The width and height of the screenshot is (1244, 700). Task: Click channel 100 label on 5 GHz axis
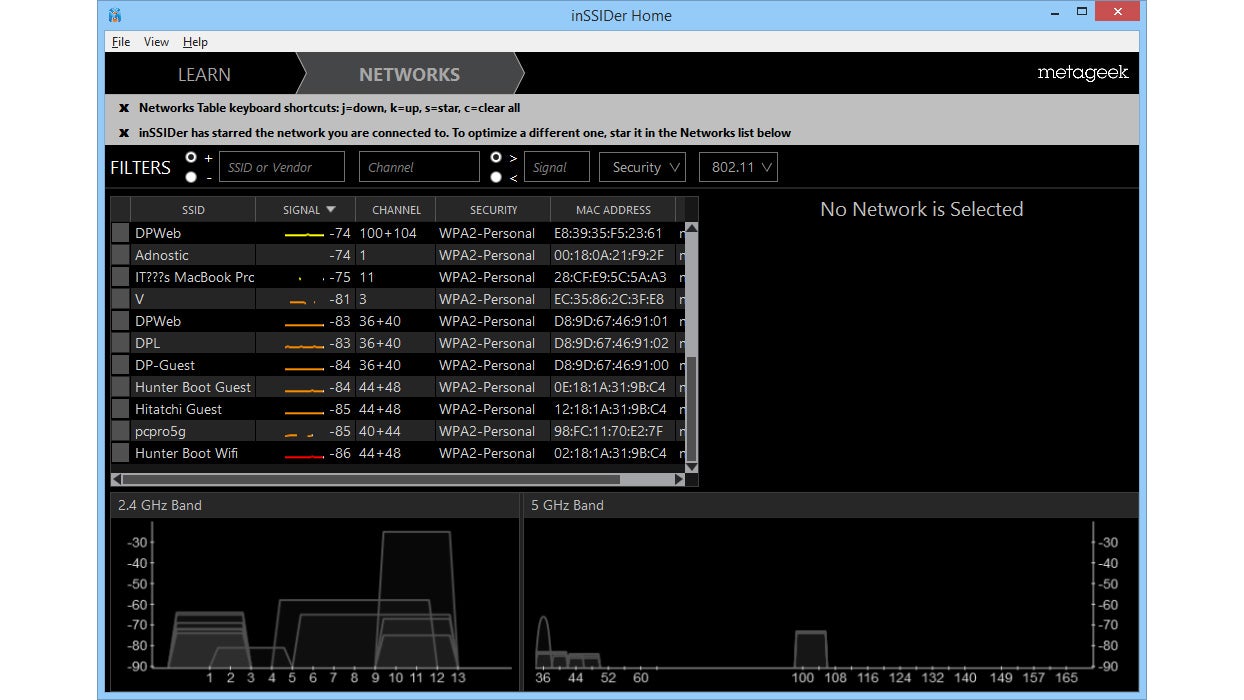pyautogui.click(x=803, y=678)
